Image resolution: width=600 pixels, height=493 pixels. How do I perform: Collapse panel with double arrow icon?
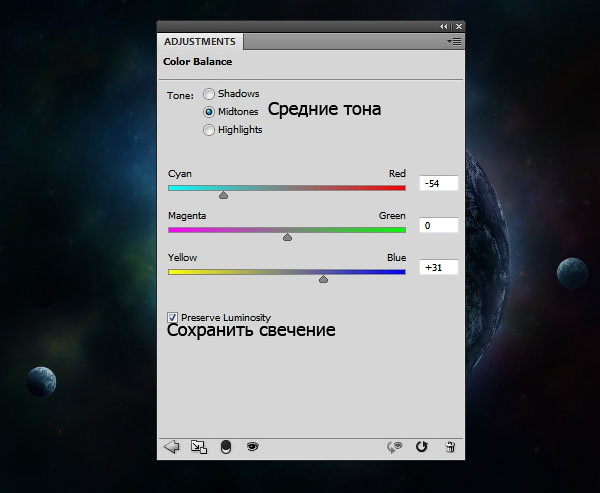point(444,27)
